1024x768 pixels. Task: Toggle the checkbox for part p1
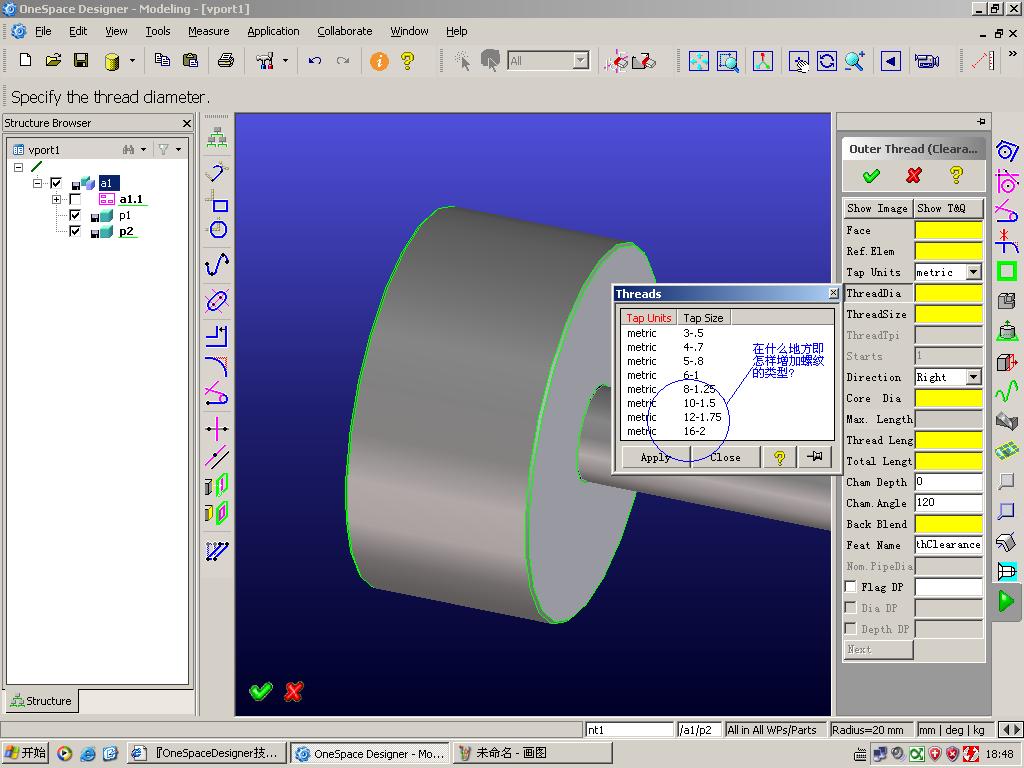75,216
